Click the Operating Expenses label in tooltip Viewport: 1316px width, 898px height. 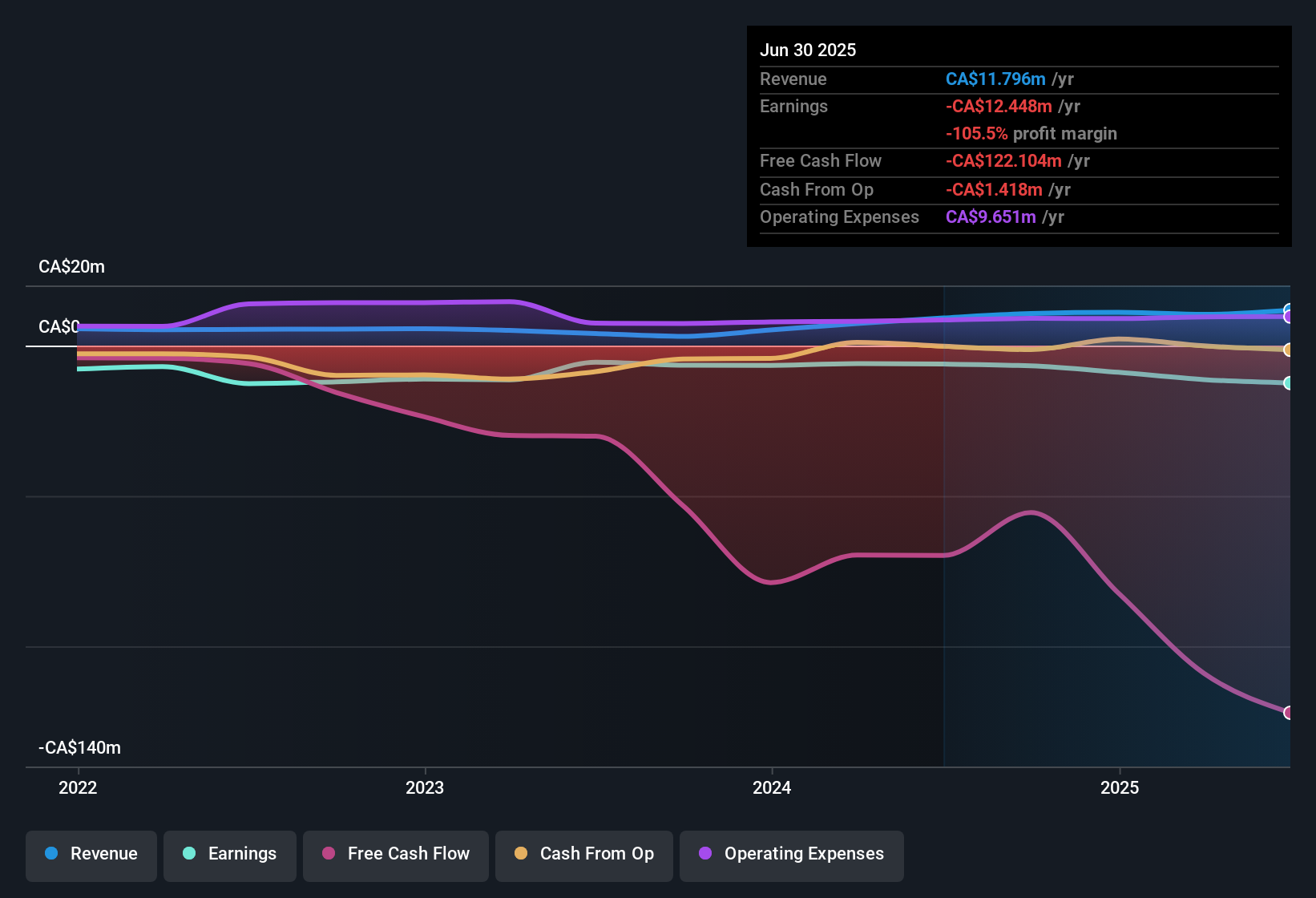click(x=839, y=216)
